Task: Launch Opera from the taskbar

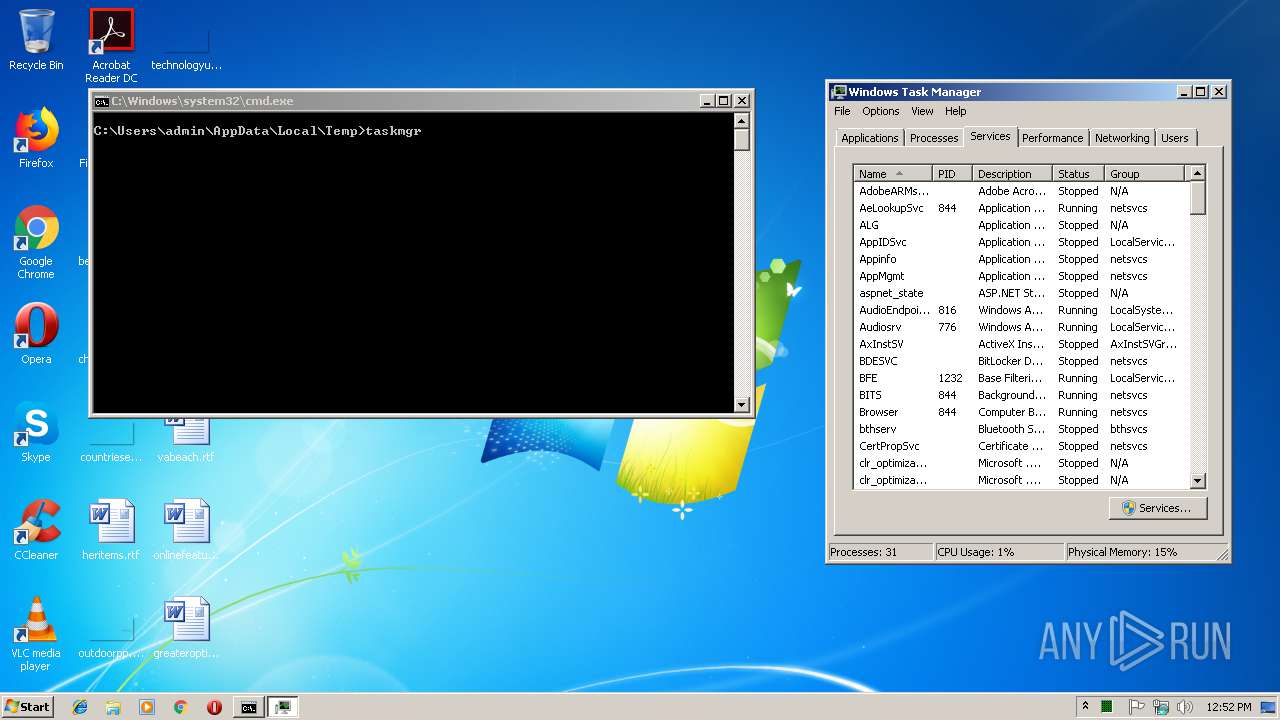Action: [214, 707]
